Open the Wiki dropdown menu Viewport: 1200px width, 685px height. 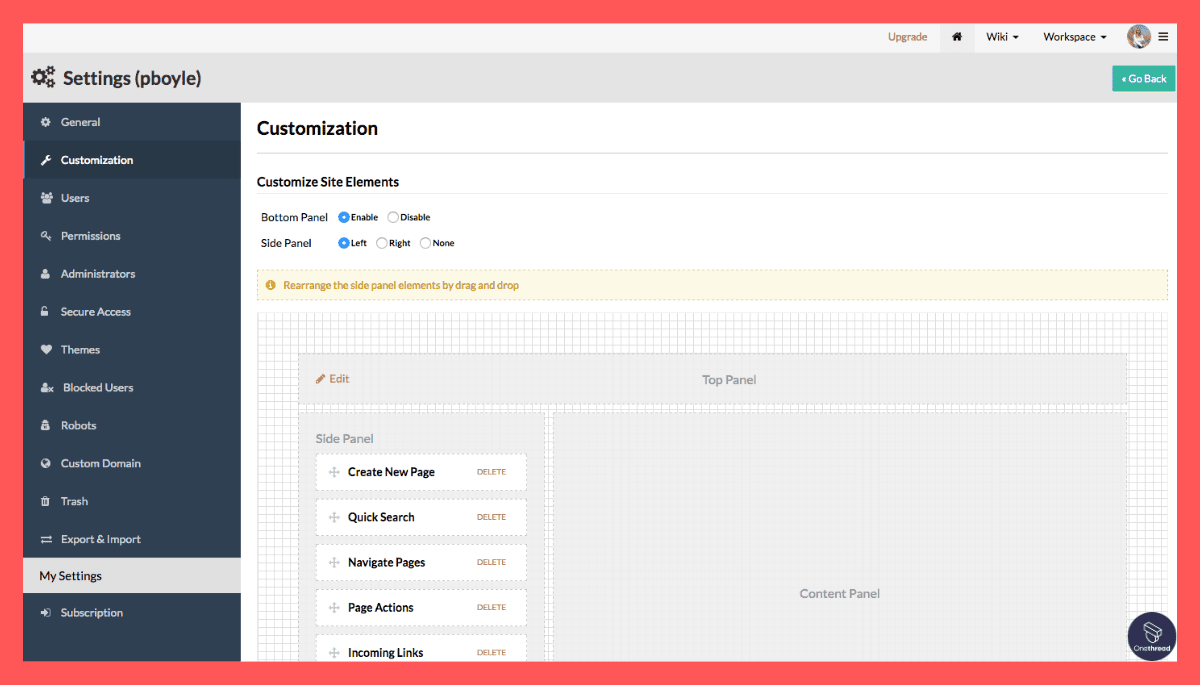click(1001, 36)
